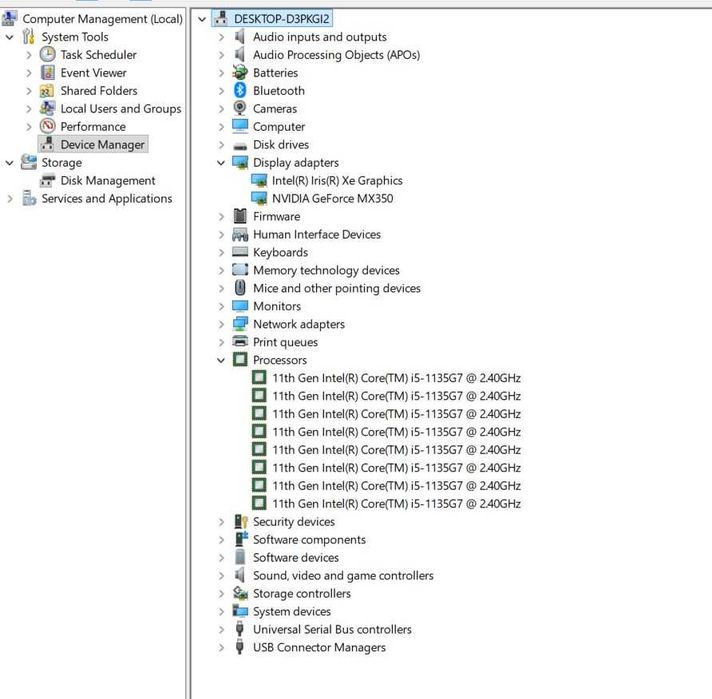
Task: Select Local Users and Groups label
Action: (x=121, y=109)
